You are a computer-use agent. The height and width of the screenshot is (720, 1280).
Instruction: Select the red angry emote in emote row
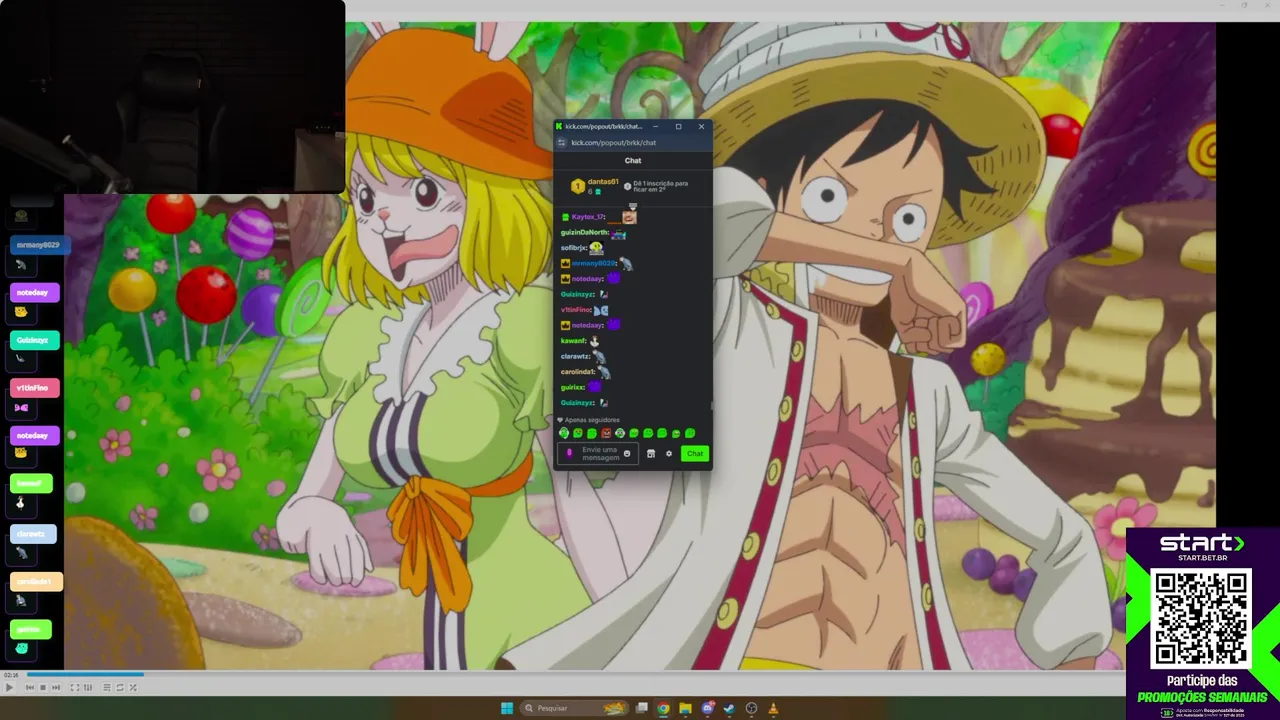click(x=606, y=433)
